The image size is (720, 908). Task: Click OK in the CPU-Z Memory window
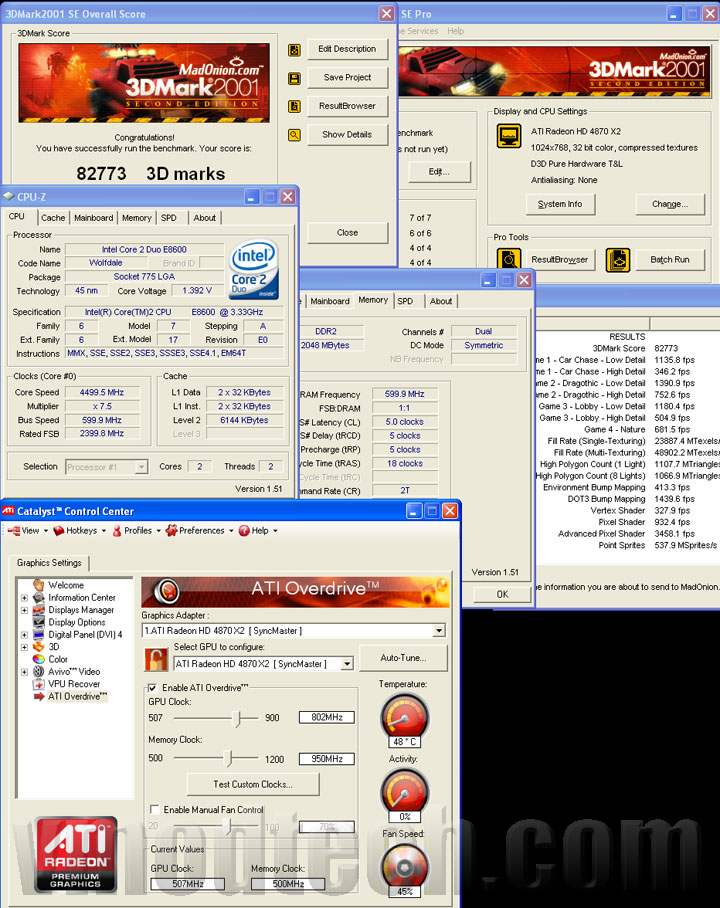pyautogui.click(x=502, y=594)
